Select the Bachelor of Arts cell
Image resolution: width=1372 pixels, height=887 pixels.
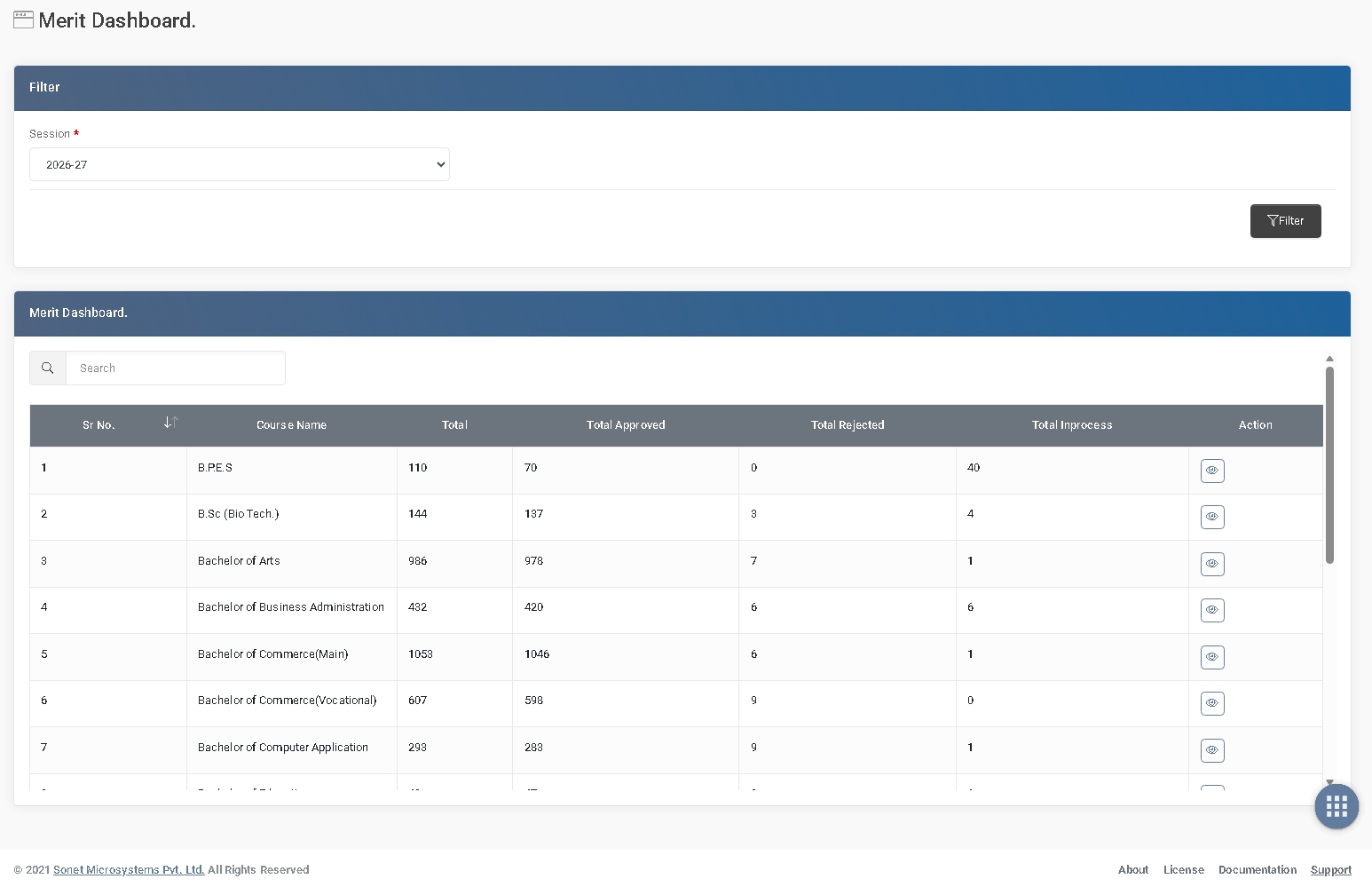pos(292,564)
